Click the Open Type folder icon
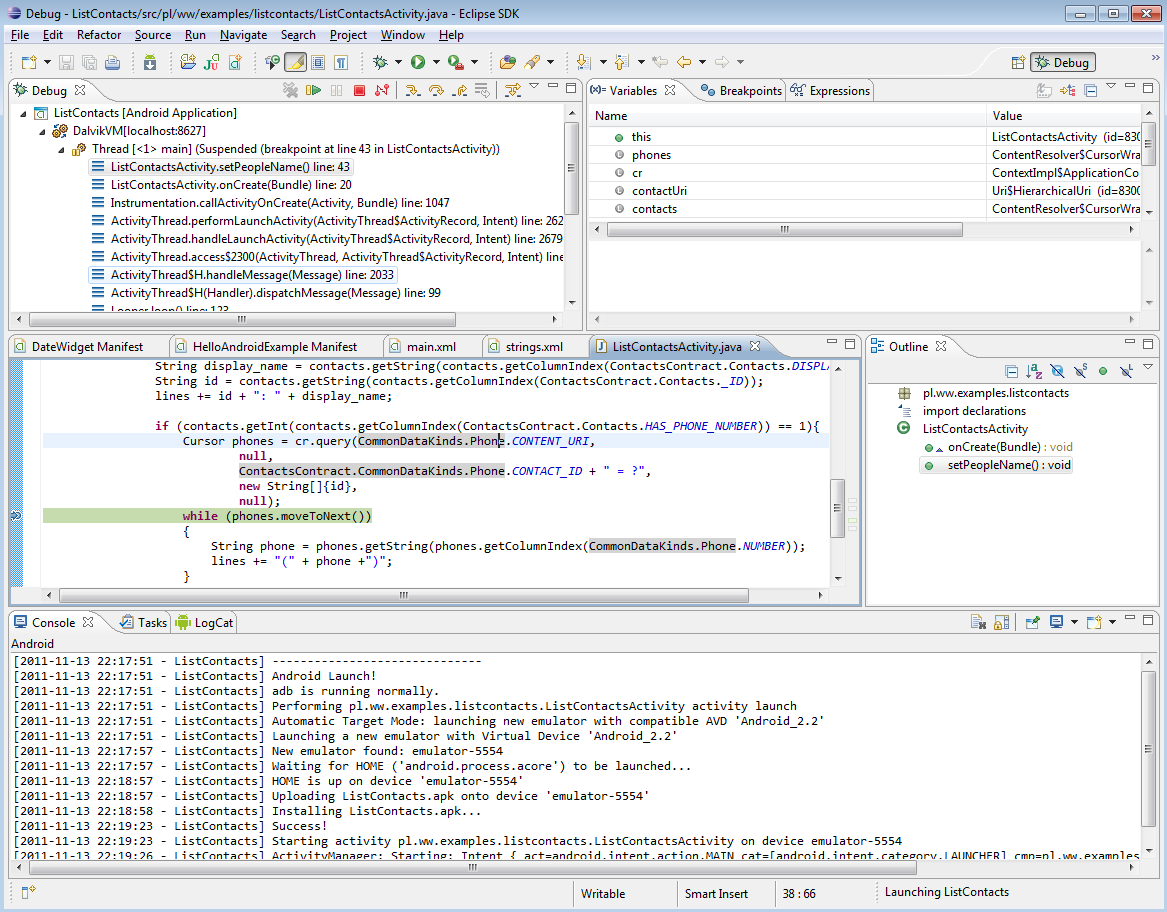Image resolution: width=1167 pixels, height=912 pixels. pyautogui.click(x=508, y=63)
